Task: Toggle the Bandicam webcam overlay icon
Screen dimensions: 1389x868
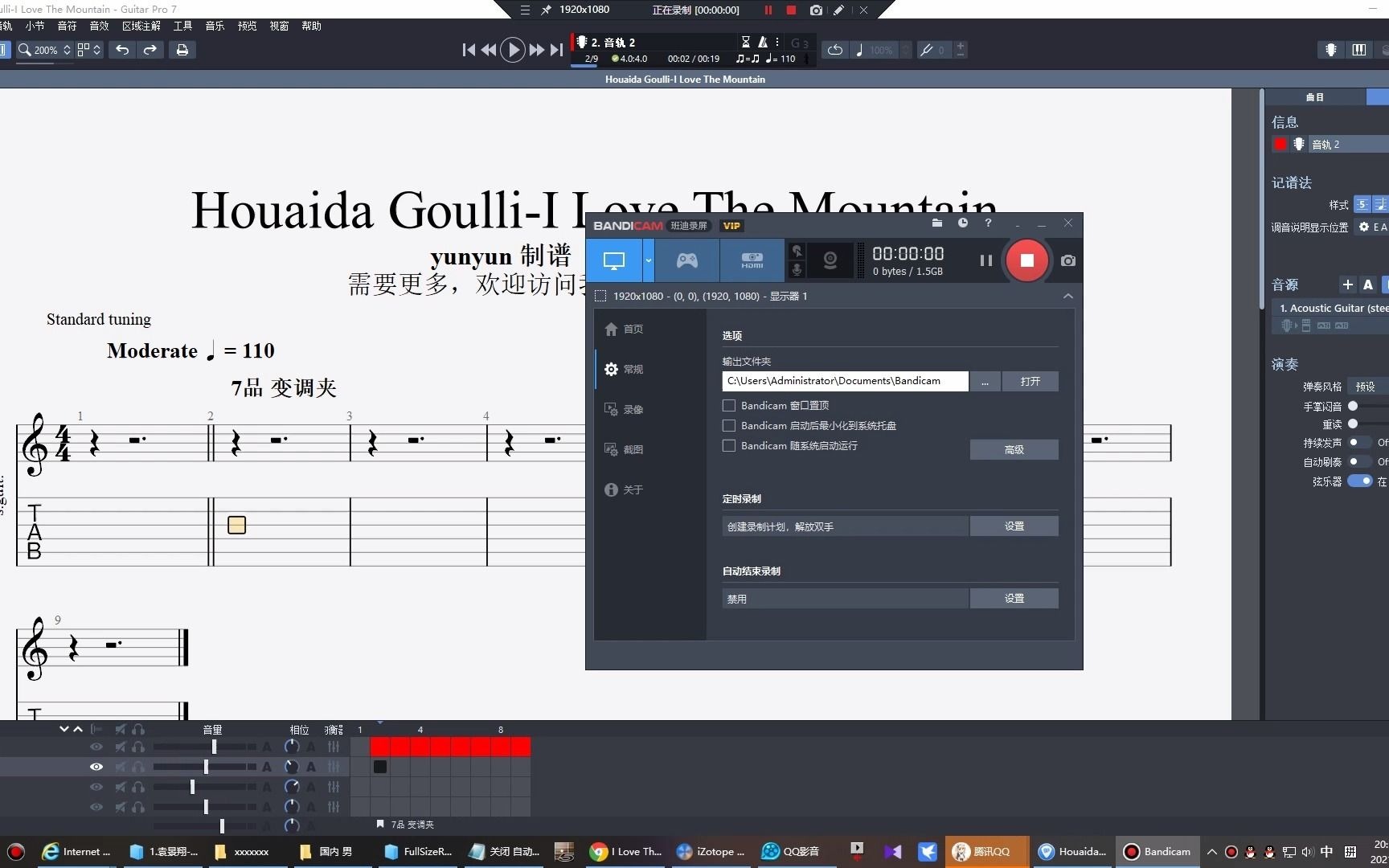Action: 830,260
